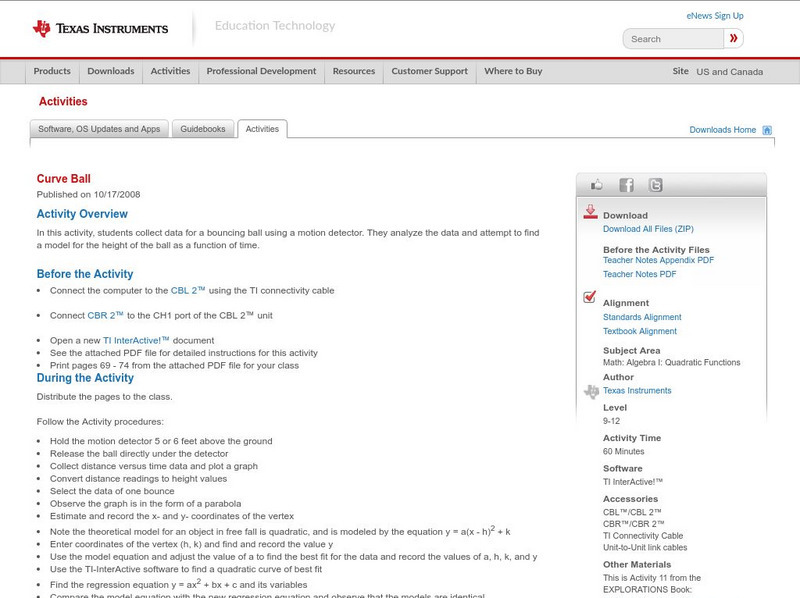
Task: Click the Before the Activity heading
Action: [85, 274]
